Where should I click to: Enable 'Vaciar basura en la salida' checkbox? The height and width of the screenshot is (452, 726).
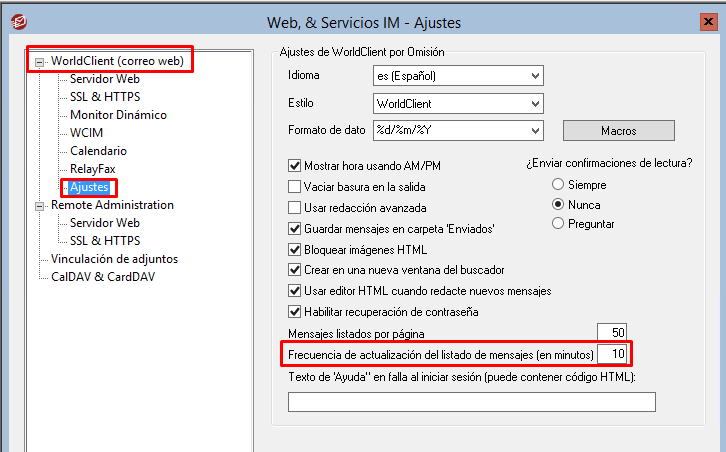295,187
